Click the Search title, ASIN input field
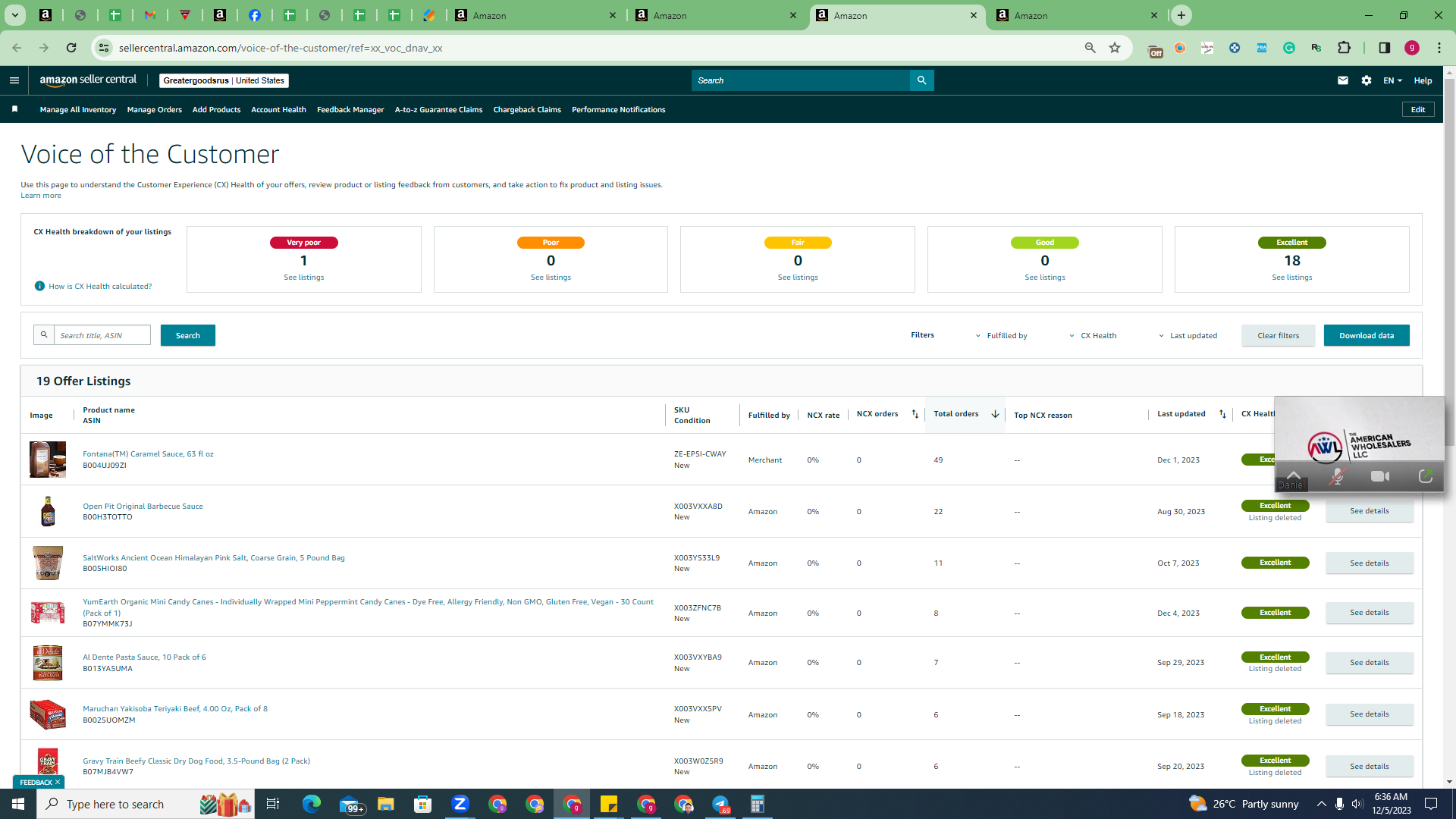This screenshot has width=1456, height=819. [x=102, y=335]
